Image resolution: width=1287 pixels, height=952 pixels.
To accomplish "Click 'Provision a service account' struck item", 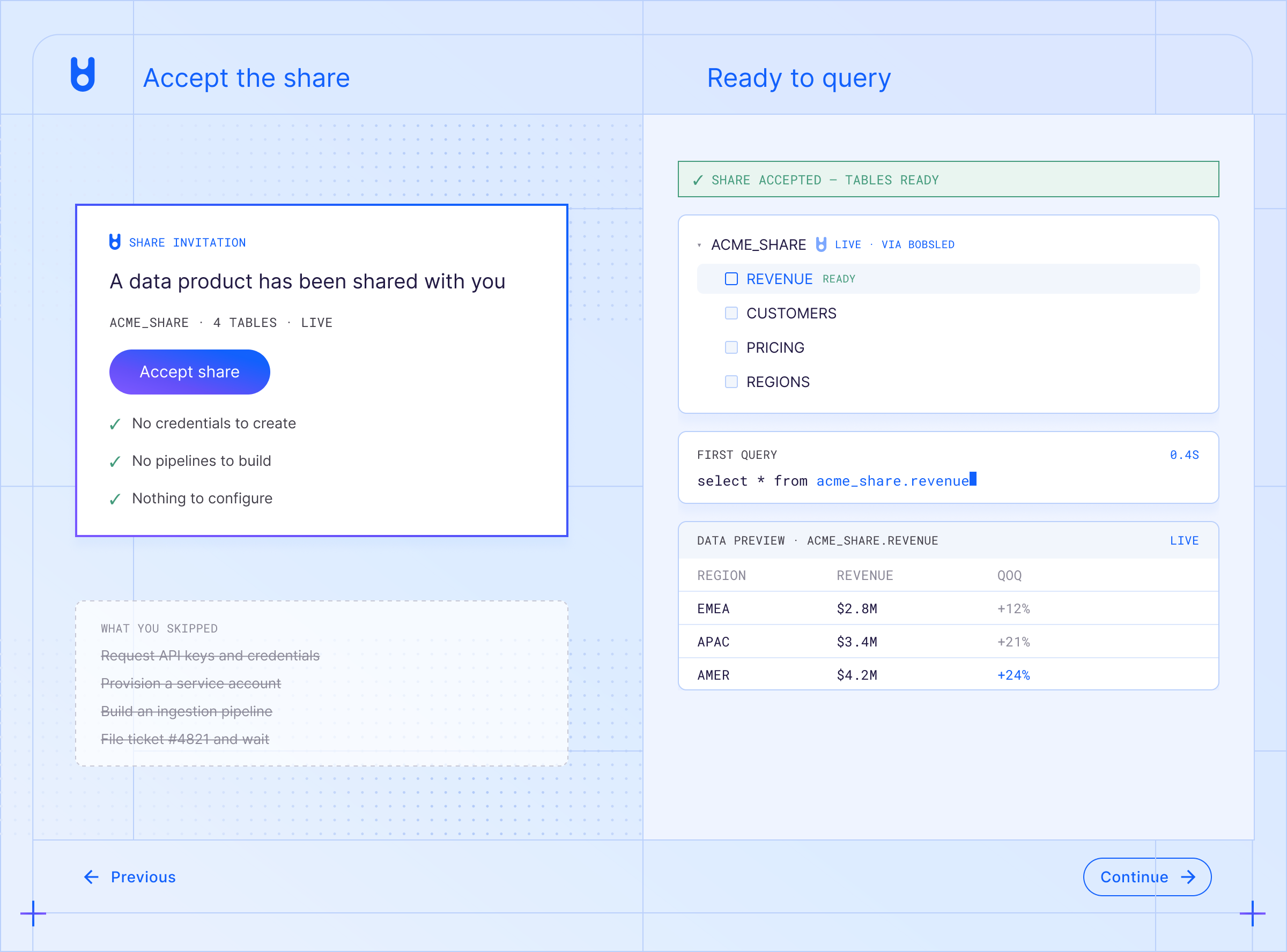I will pos(191,683).
